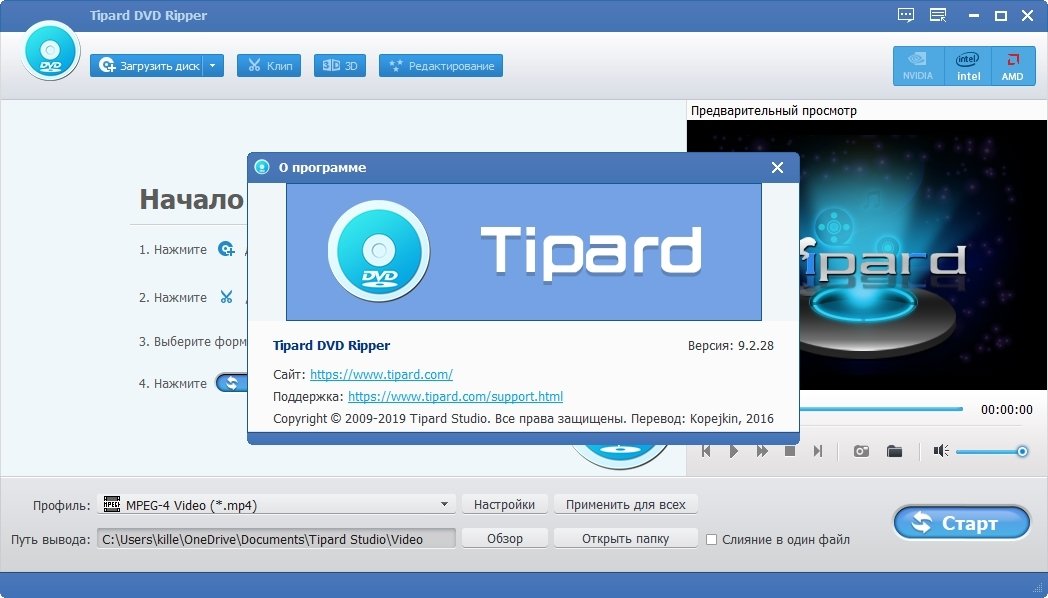The width and height of the screenshot is (1048, 598).
Task: Click the MPEG profile format icon
Action: pos(112,504)
